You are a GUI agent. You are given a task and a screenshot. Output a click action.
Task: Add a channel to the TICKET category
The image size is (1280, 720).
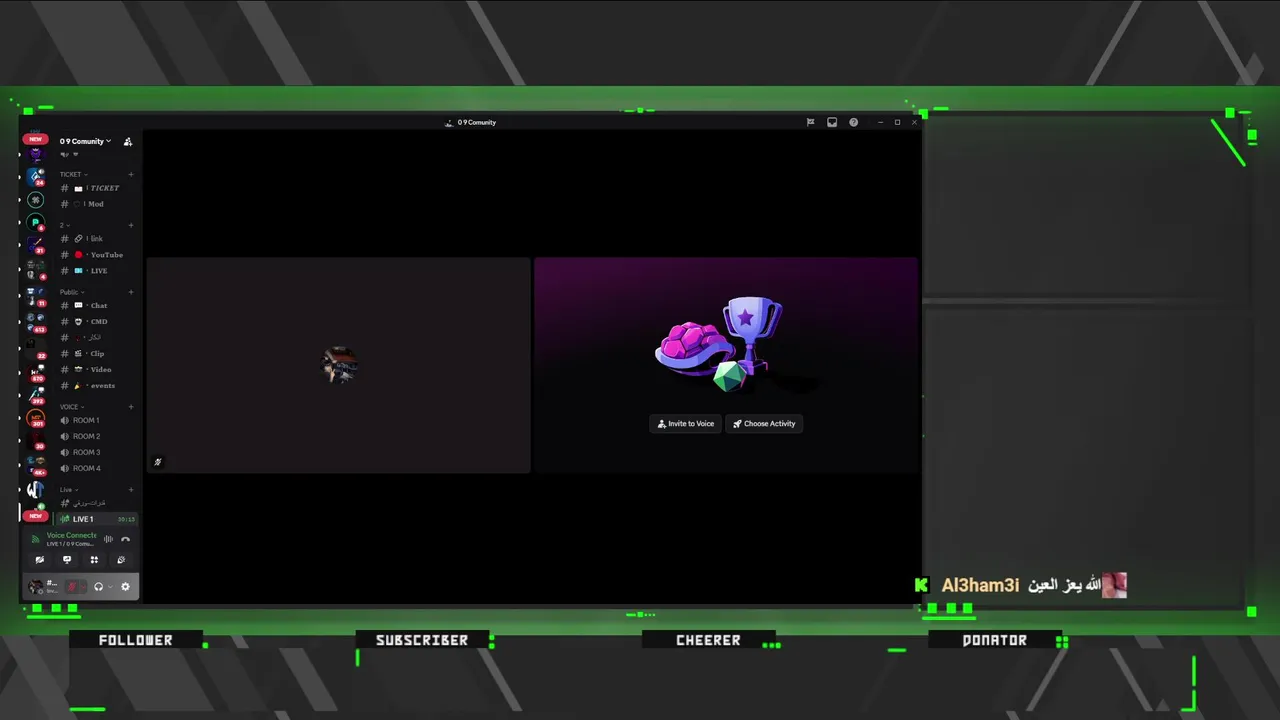(131, 175)
